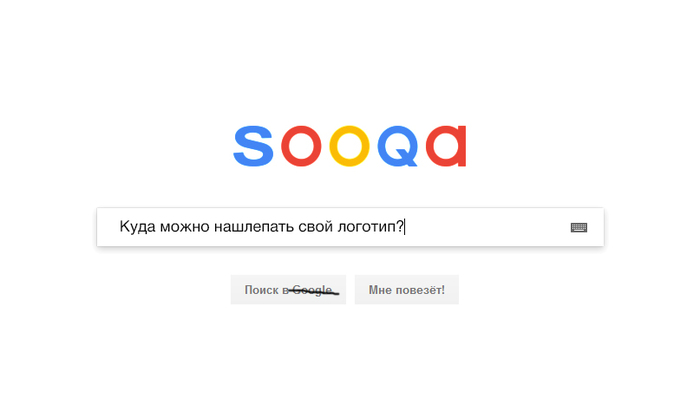Click the red letter a ending the logo
The height and width of the screenshot is (398, 700).
pyautogui.click(x=446, y=146)
